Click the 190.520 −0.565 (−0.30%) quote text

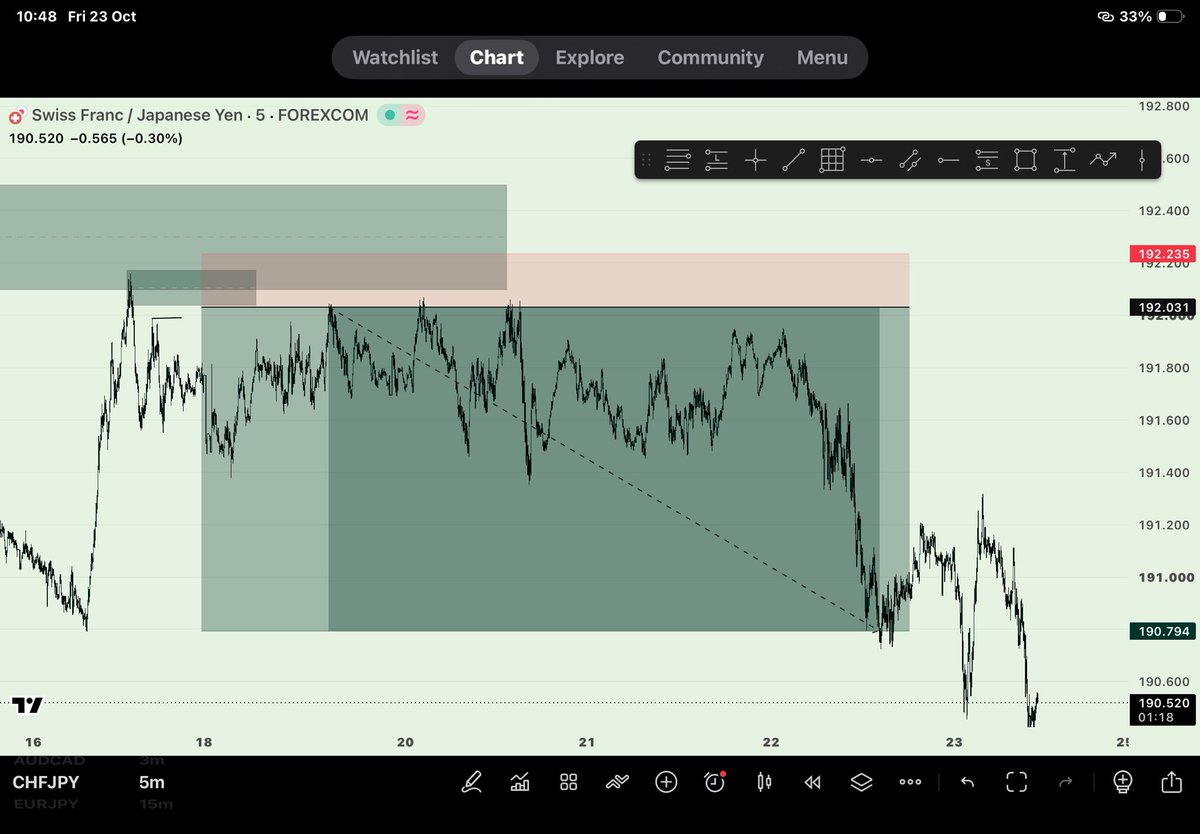[96, 138]
